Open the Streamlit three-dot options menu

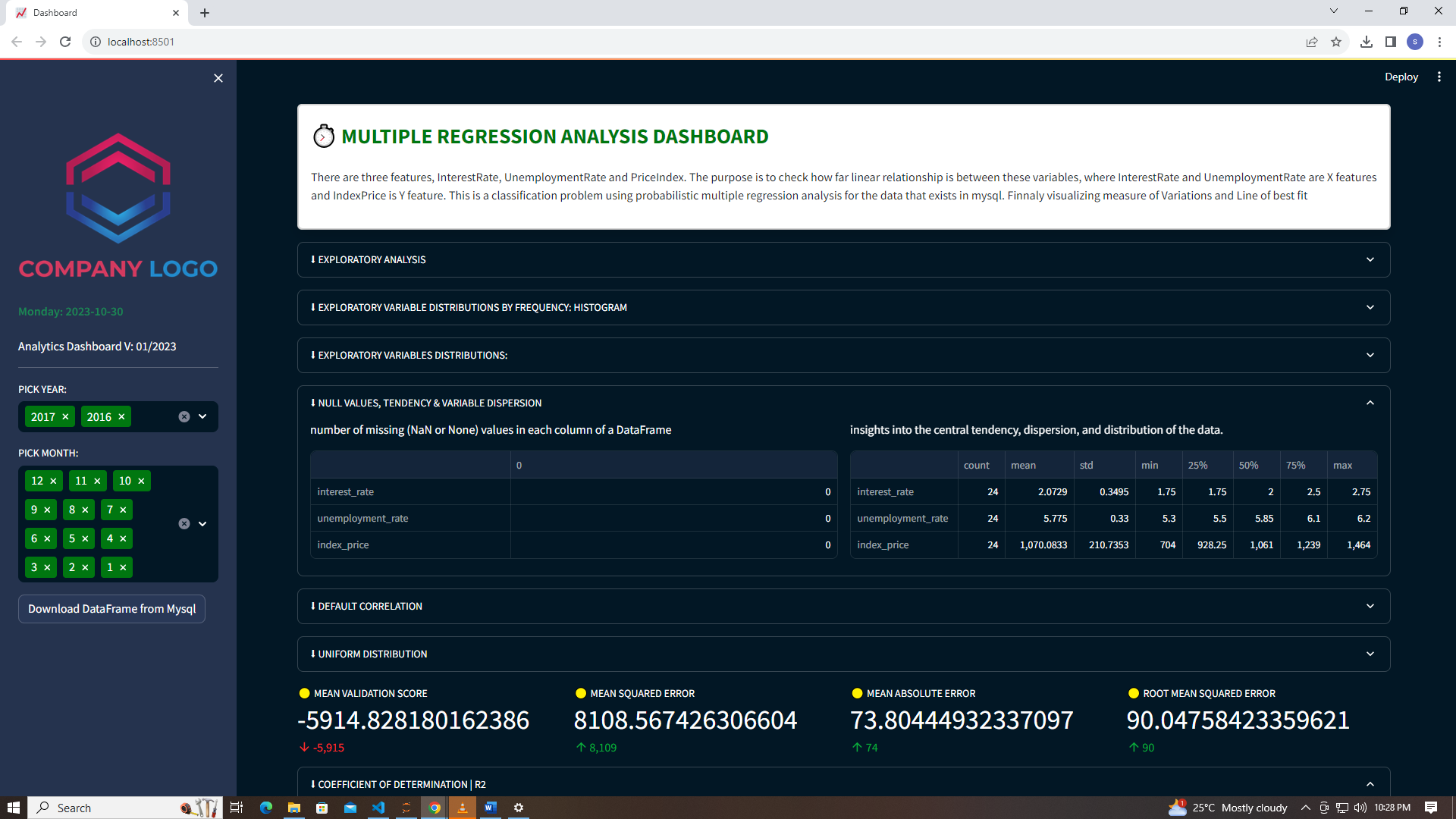(1439, 77)
